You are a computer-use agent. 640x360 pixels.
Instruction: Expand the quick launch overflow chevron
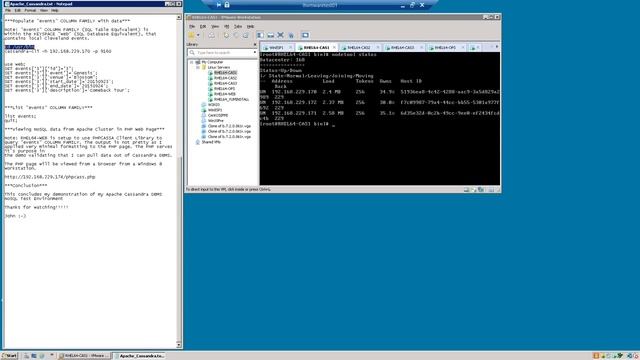point(52,355)
